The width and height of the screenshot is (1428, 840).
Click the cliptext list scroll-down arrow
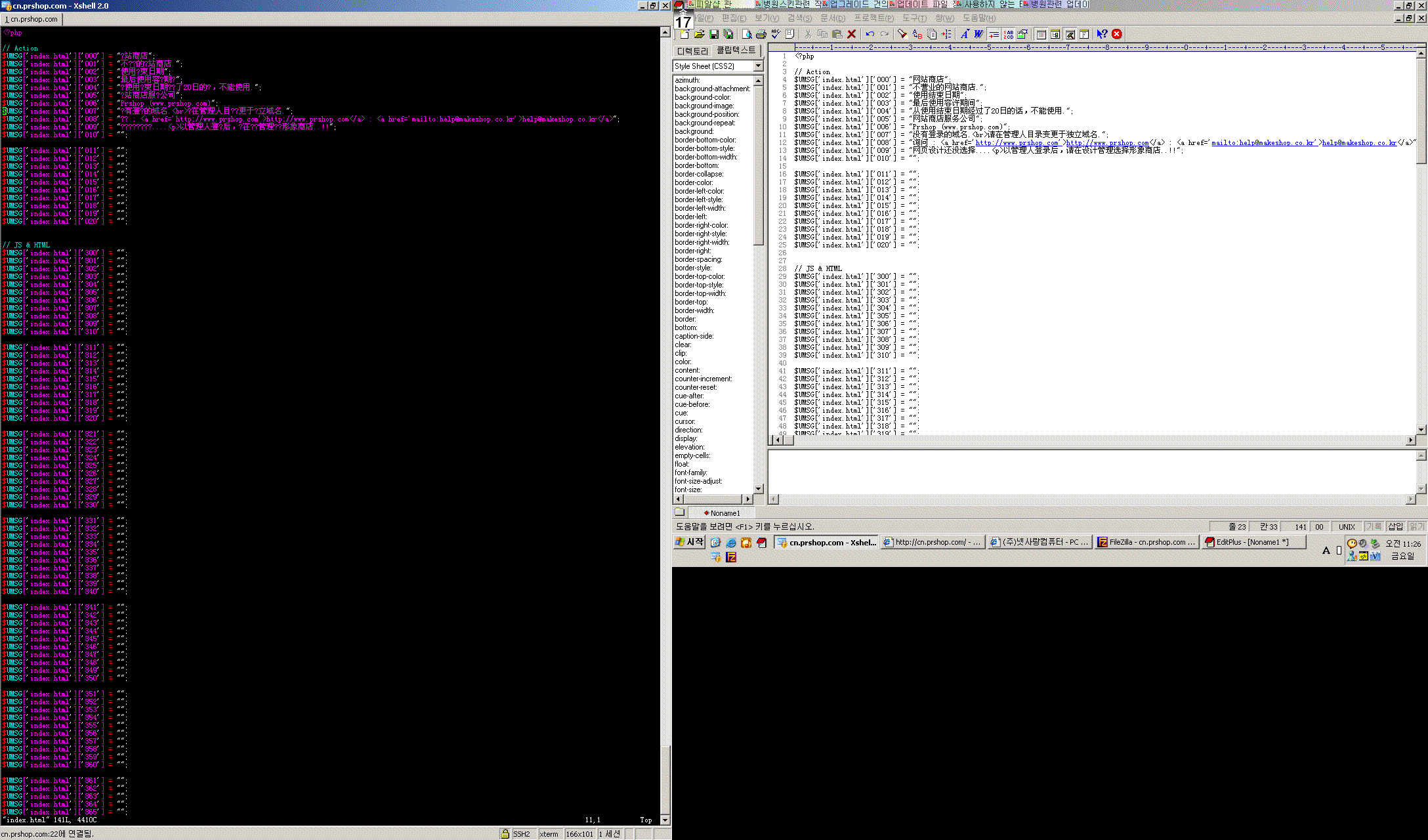coord(759,488)
